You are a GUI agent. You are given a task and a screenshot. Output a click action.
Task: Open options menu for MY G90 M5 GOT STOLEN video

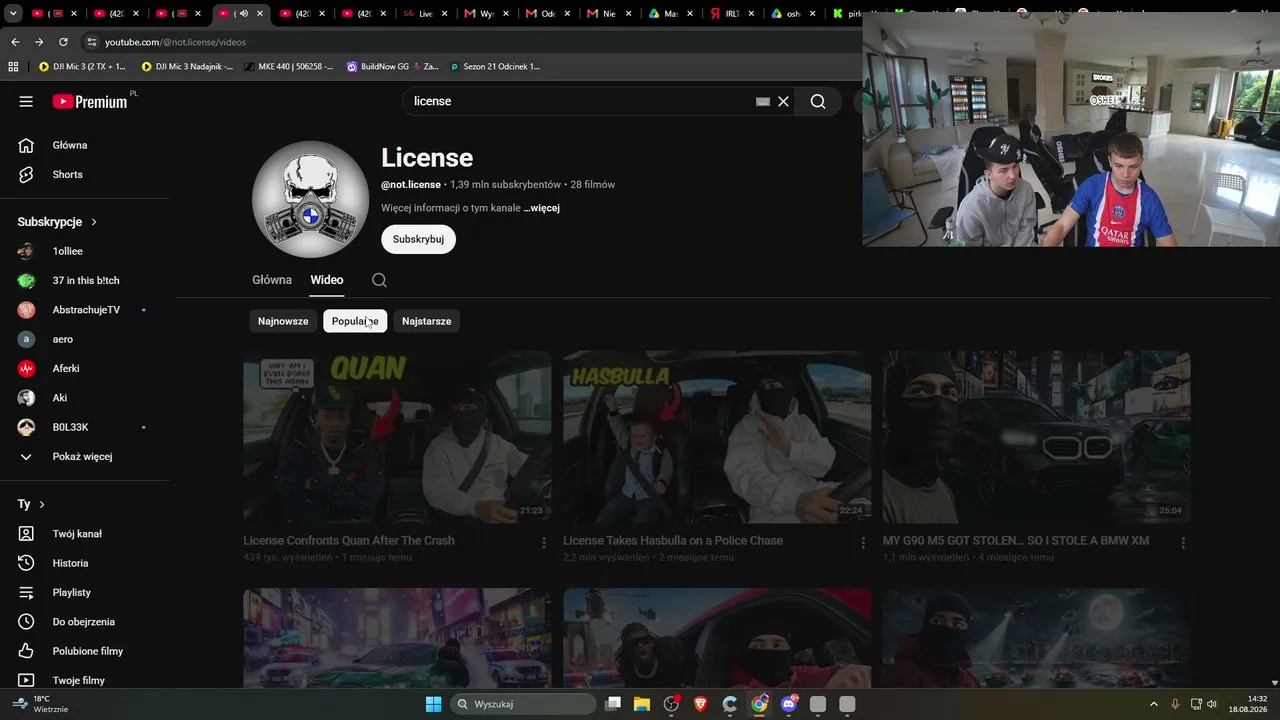(1183, 542)
